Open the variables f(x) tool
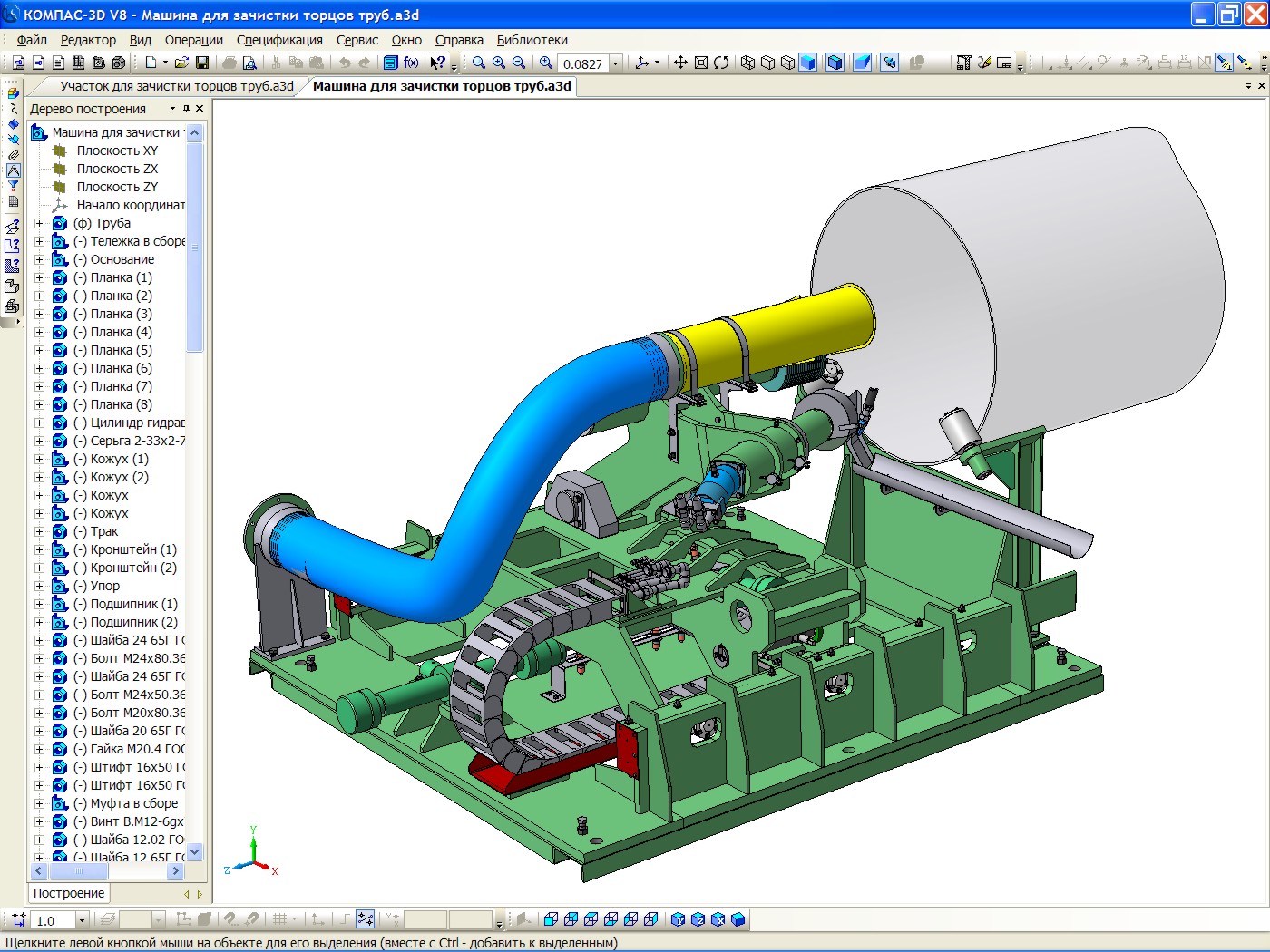 411,63
